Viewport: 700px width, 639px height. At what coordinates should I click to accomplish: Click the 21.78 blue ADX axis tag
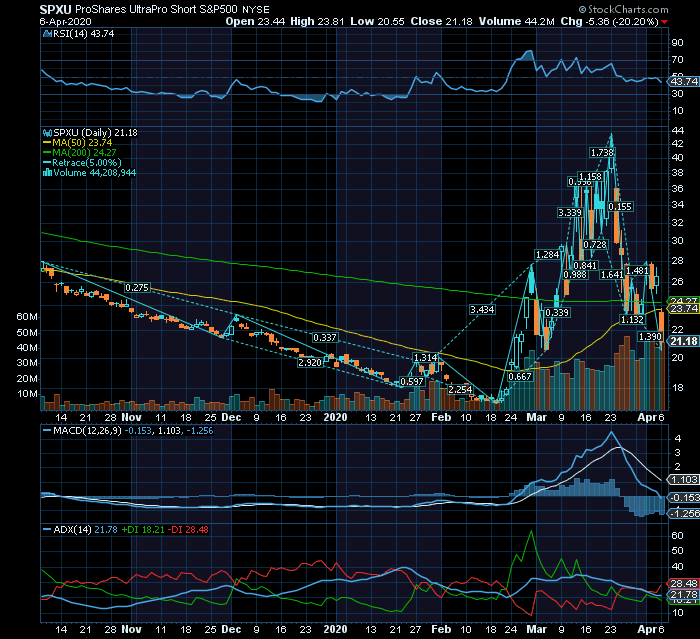(x=683, y=595)
